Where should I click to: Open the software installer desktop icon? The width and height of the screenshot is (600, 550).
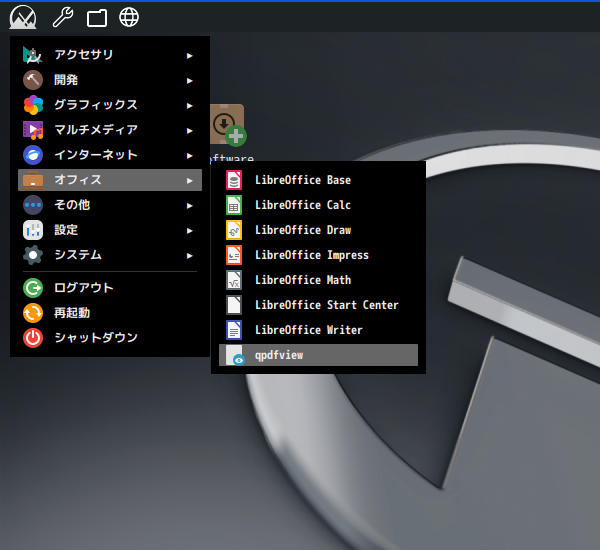click(228, 126)
